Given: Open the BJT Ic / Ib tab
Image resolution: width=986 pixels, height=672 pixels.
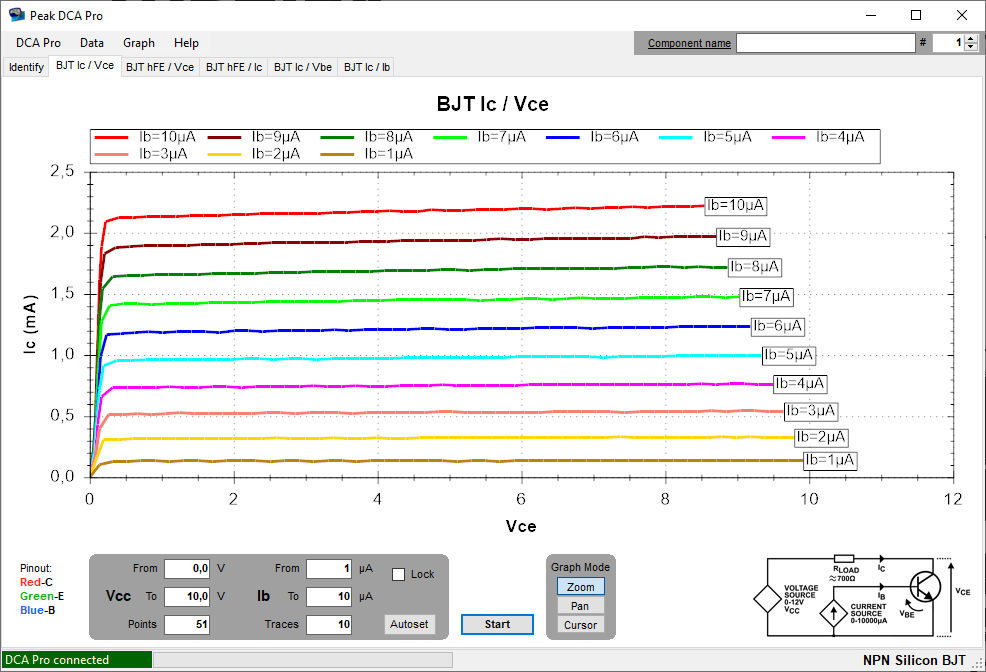Looking at the screenshot, I should click(367, 67).
